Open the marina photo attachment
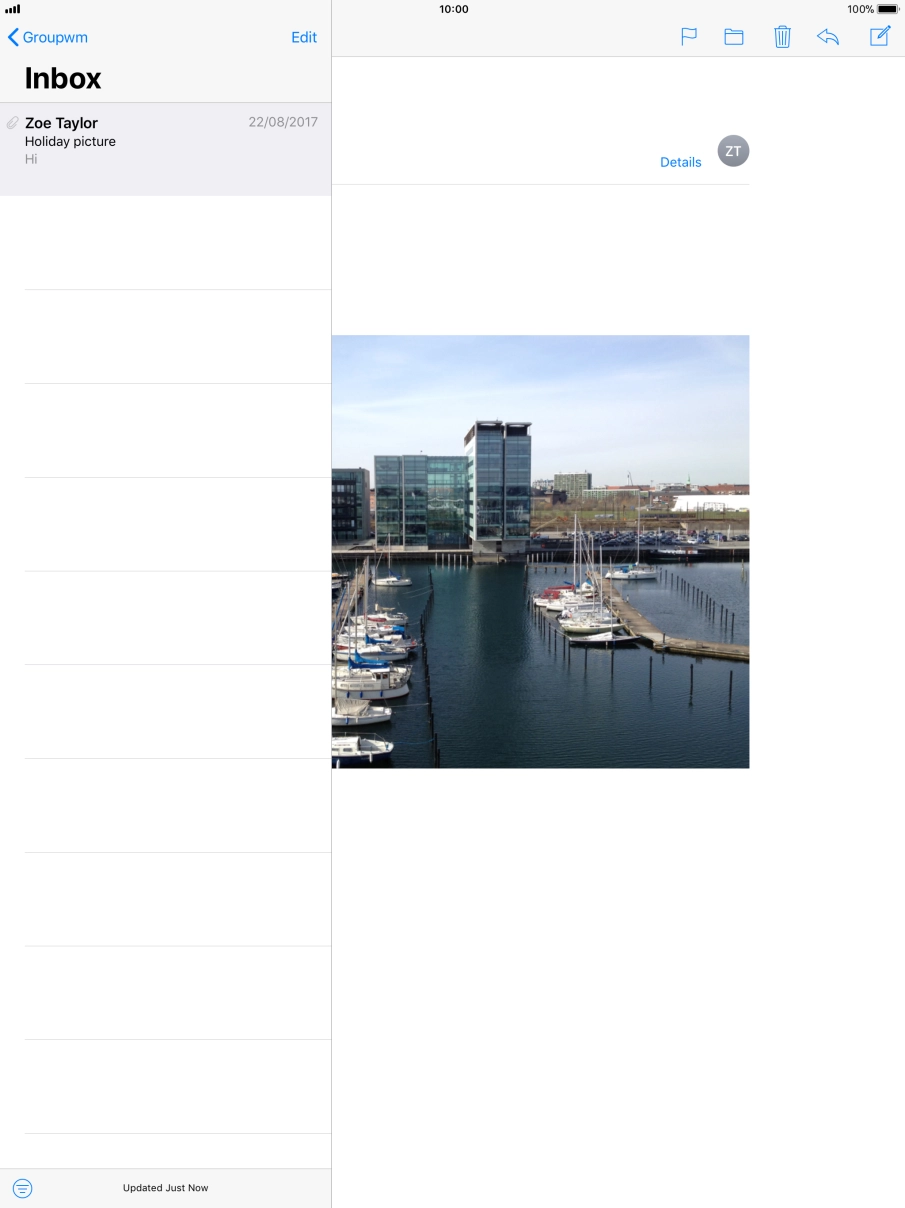 pyautogui.click(x=540, y=551)
